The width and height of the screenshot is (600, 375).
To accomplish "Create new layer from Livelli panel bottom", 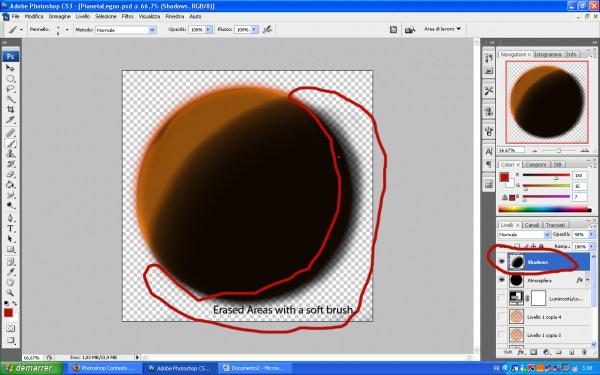I will 571,352.
